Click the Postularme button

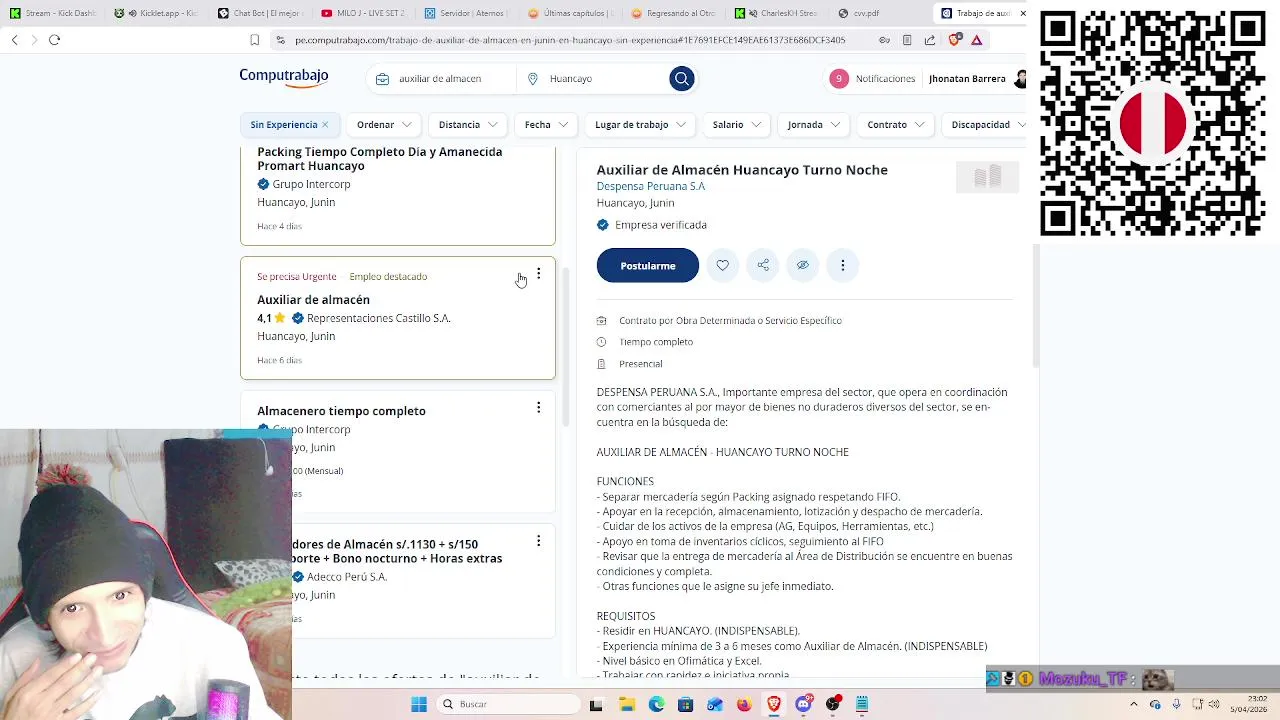coord(648,265)
